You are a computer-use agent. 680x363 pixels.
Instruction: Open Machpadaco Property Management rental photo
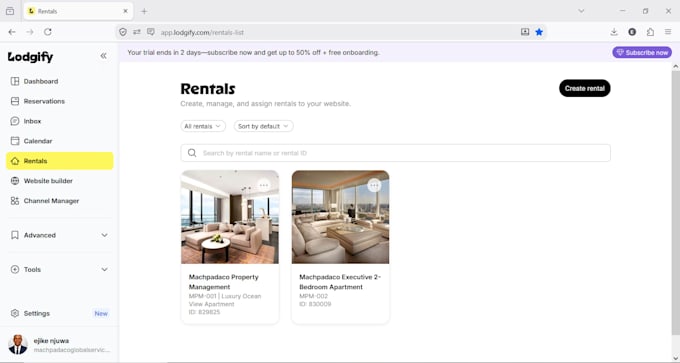click(x=230, y=217)
